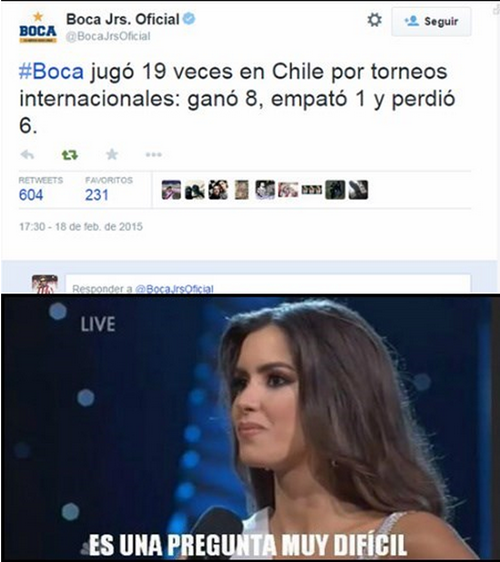View the 231 favoritos count
The width and height of the screenshot is (500, 562).
tap(97, 195)
